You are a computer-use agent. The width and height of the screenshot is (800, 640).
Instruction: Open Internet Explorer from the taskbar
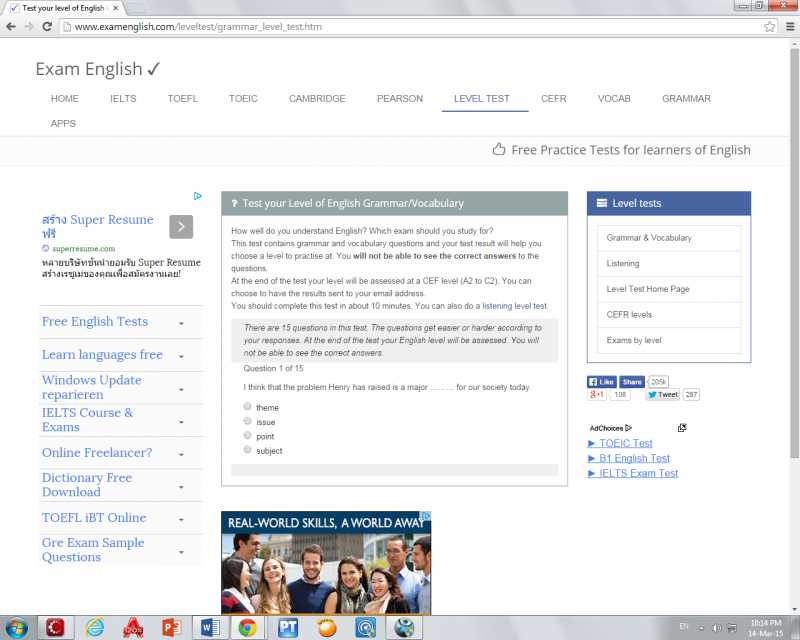click(95, 627)
